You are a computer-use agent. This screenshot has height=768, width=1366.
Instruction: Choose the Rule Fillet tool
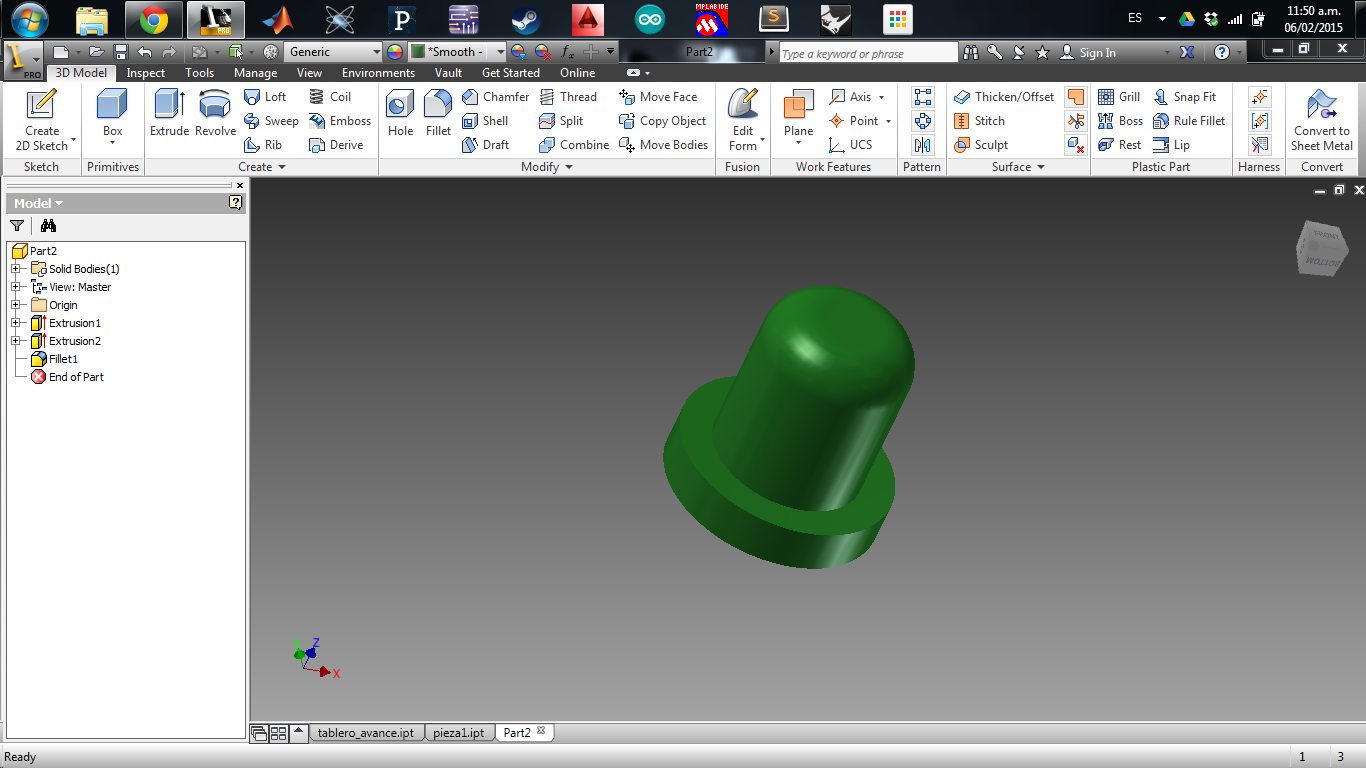(x=1189, y=121)
